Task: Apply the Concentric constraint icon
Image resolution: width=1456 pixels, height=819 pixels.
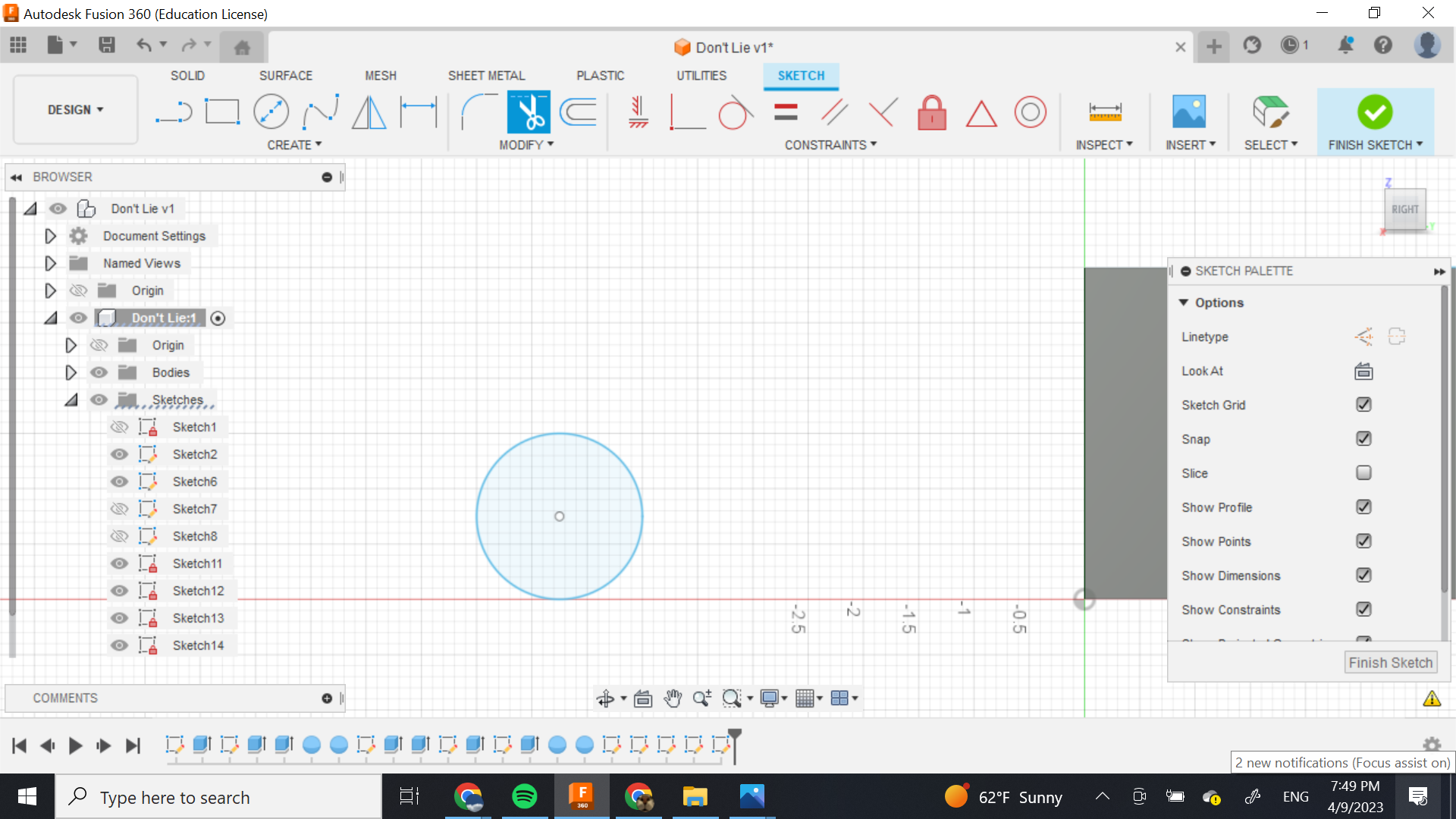Action: [1030, 112]
